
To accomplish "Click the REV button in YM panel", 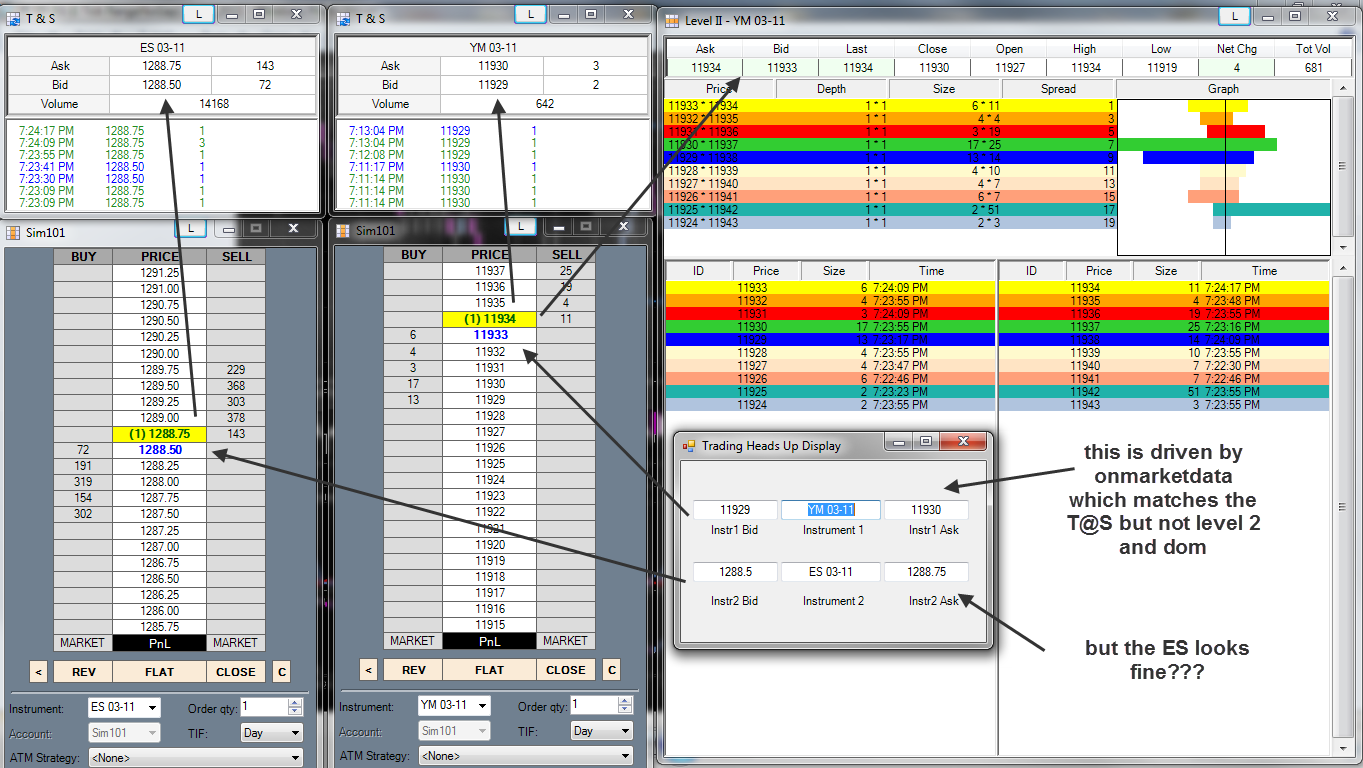I will coord(413,670).
